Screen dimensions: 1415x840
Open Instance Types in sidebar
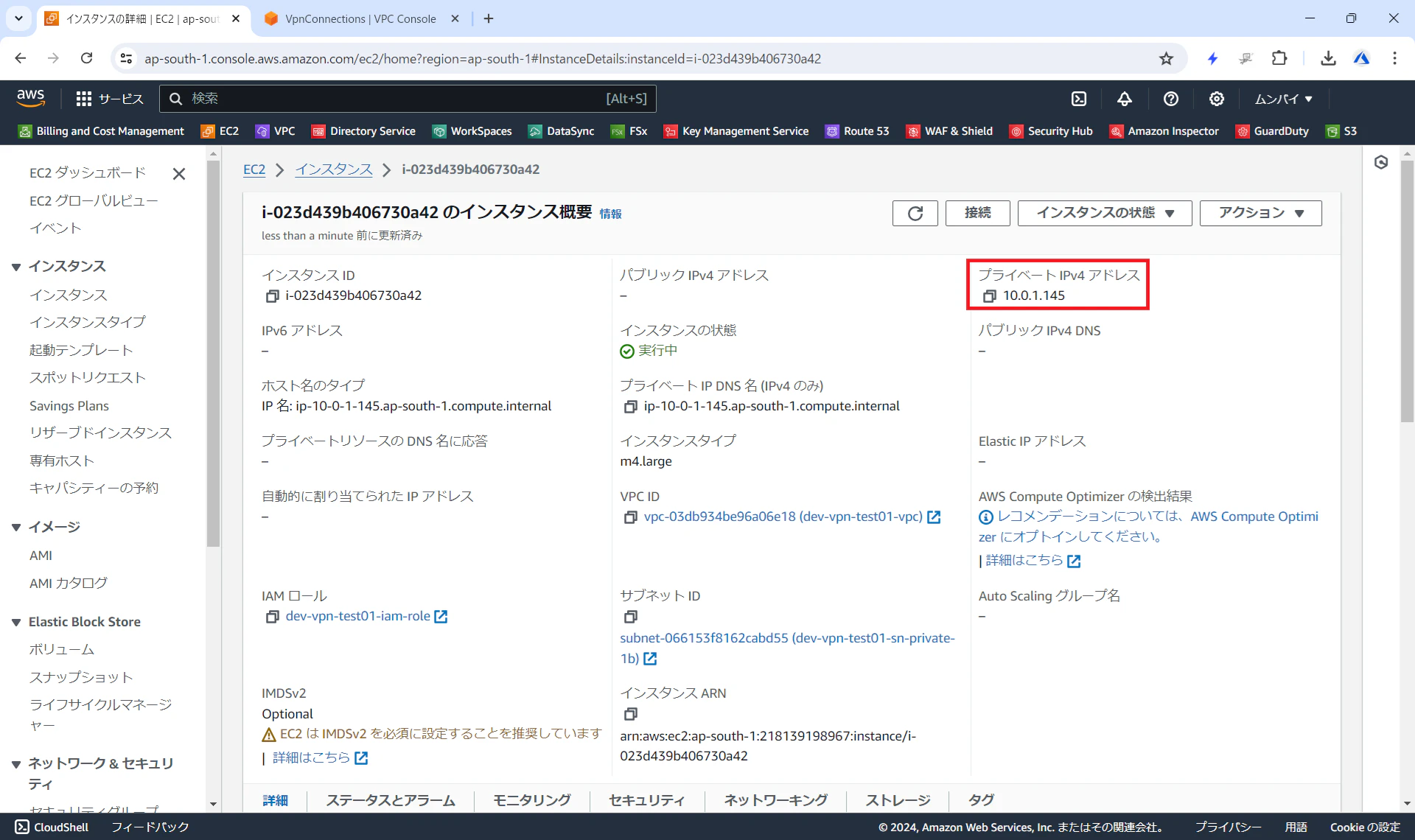88,323
